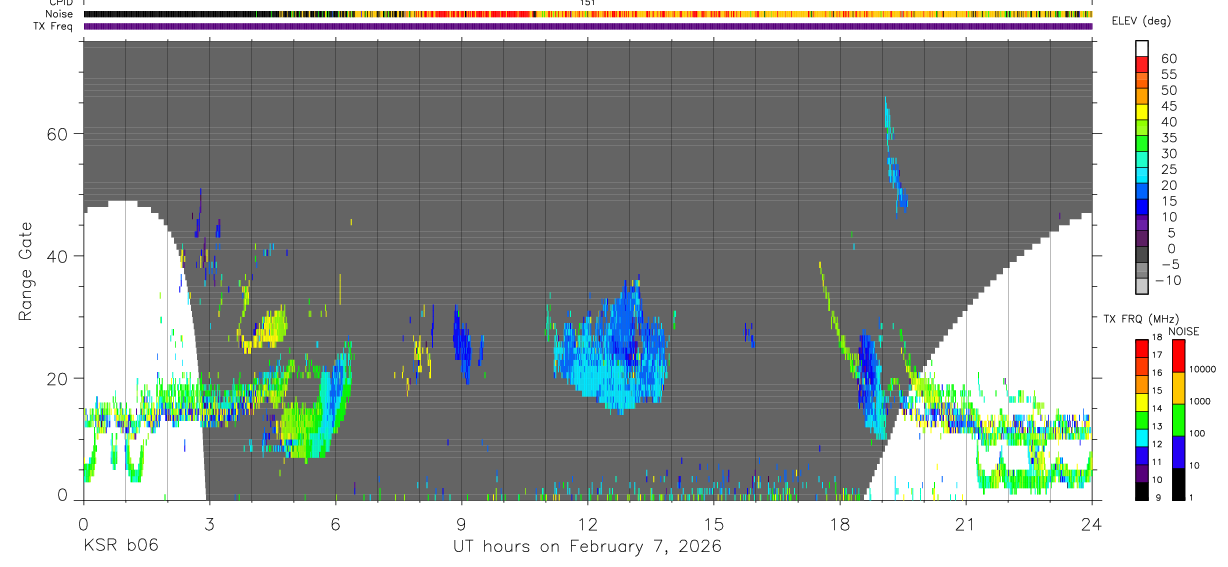This screenshot has width=1228, height=567.
Task: Click the 'UT hours on February 7, 2026' label
Action: click(x=588, y=546)
